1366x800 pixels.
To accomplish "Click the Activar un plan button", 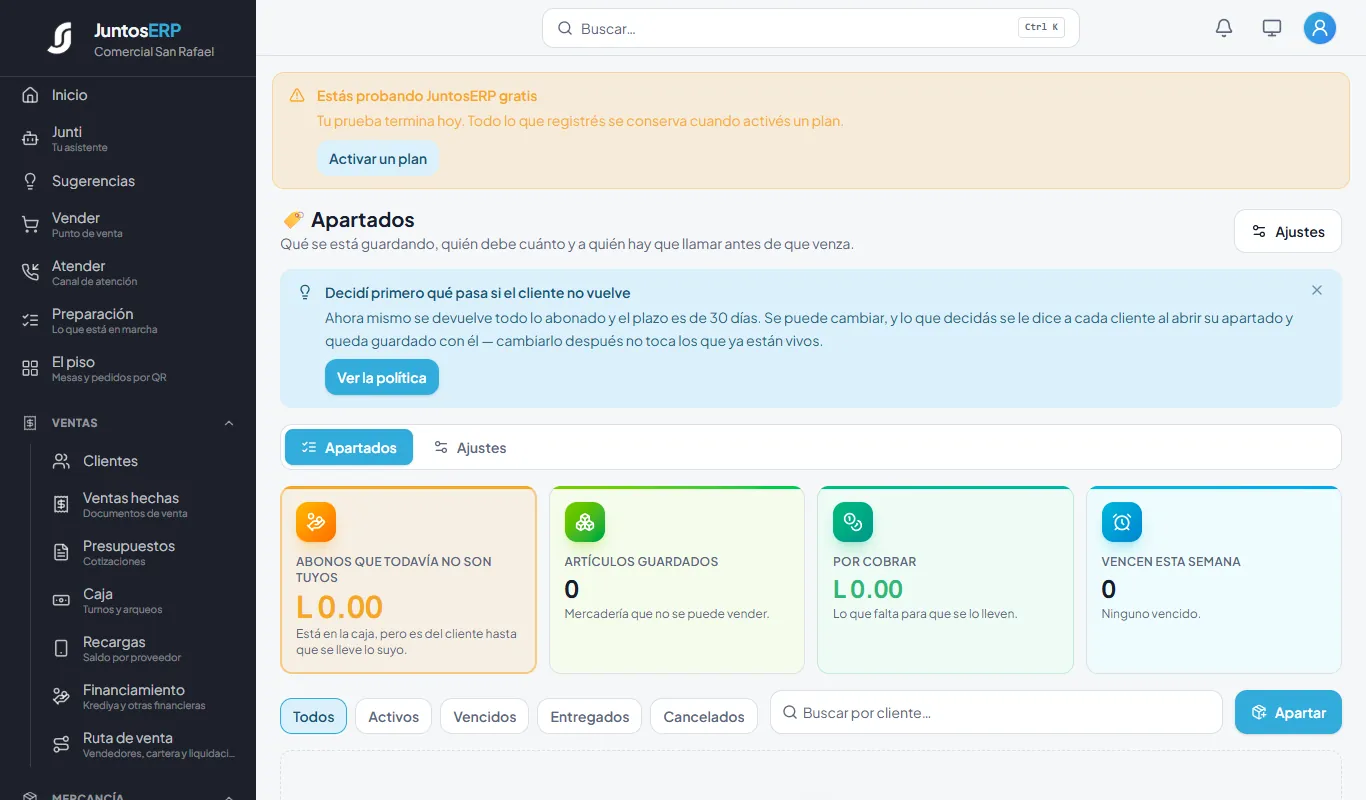I will pyautogui.click(x=378, y=159).
